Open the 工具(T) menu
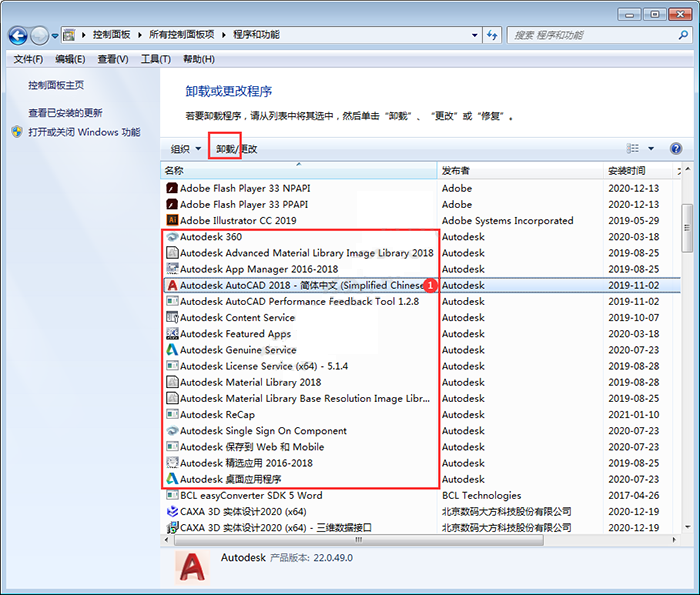This screenshot has height=595, width=700. (155, 59)
